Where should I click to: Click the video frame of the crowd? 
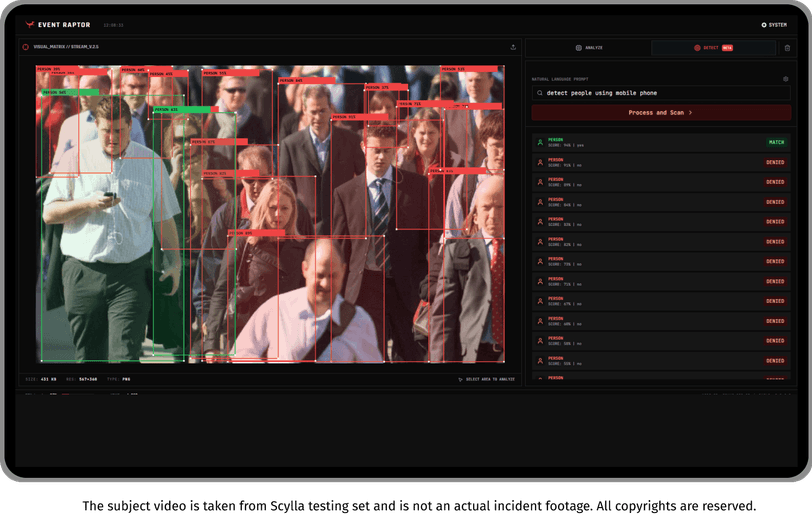270,213
